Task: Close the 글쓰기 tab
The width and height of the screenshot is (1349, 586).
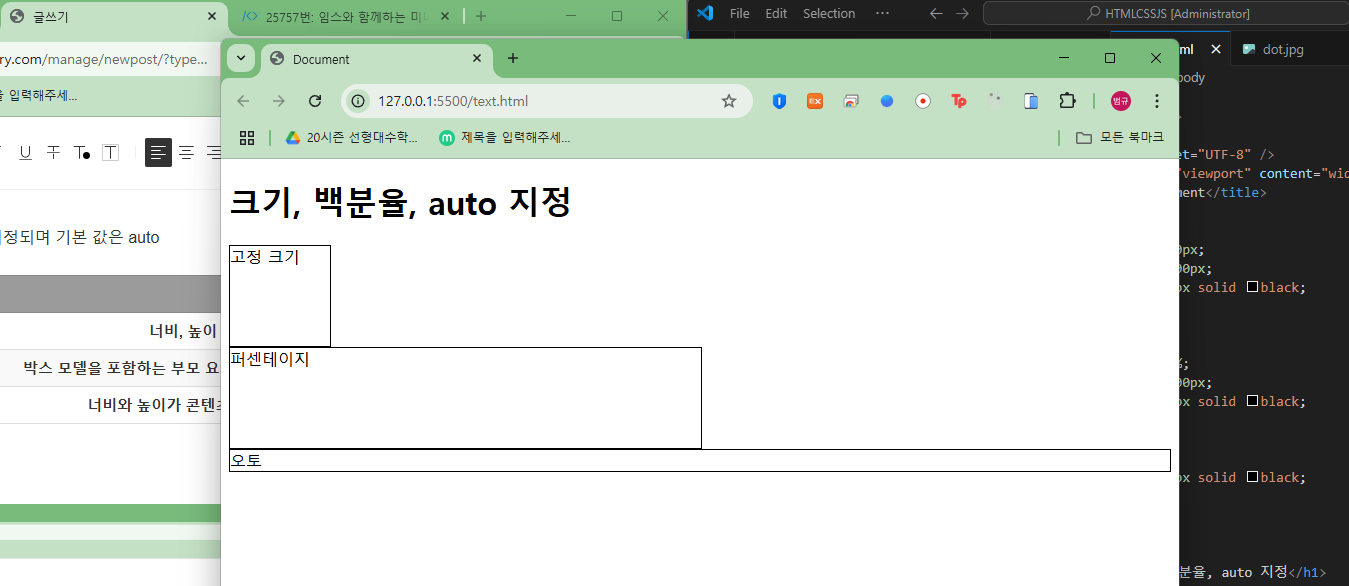Action: pos(211,17)
